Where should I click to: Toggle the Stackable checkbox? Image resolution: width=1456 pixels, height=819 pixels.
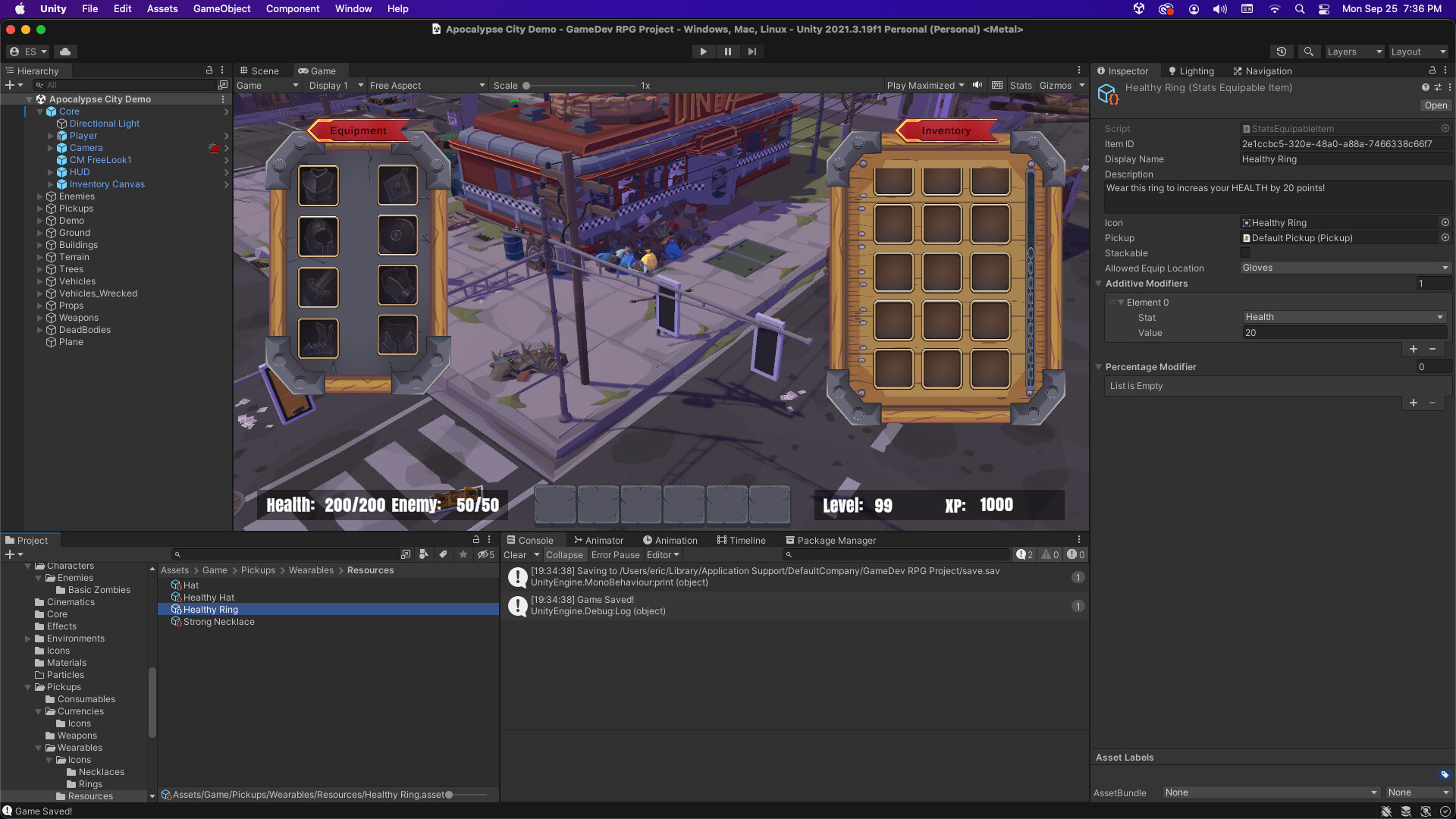pyautogui.click(x=1245, y=253)
